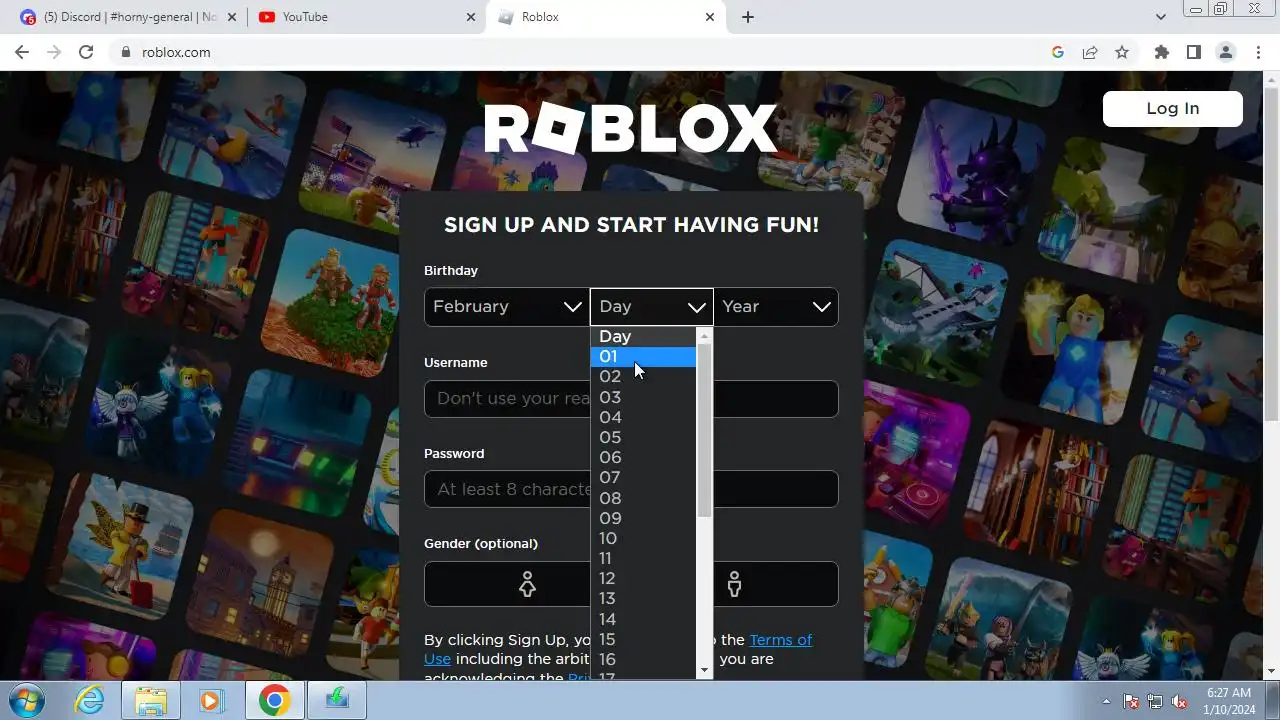Bookmark this page with star icon
The image size is (1280, 720).
pos(1122,52)
